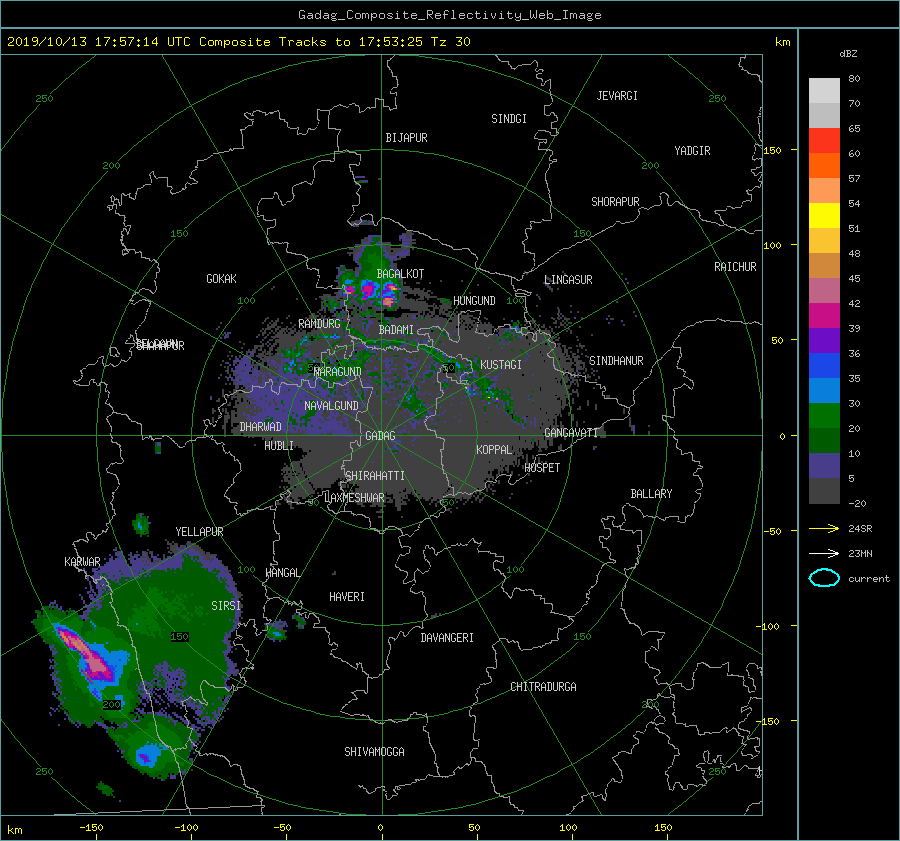Click the small blue echo south of the 200 km label
The width and height of the screenshot is (900, 841).
(146, 755)
